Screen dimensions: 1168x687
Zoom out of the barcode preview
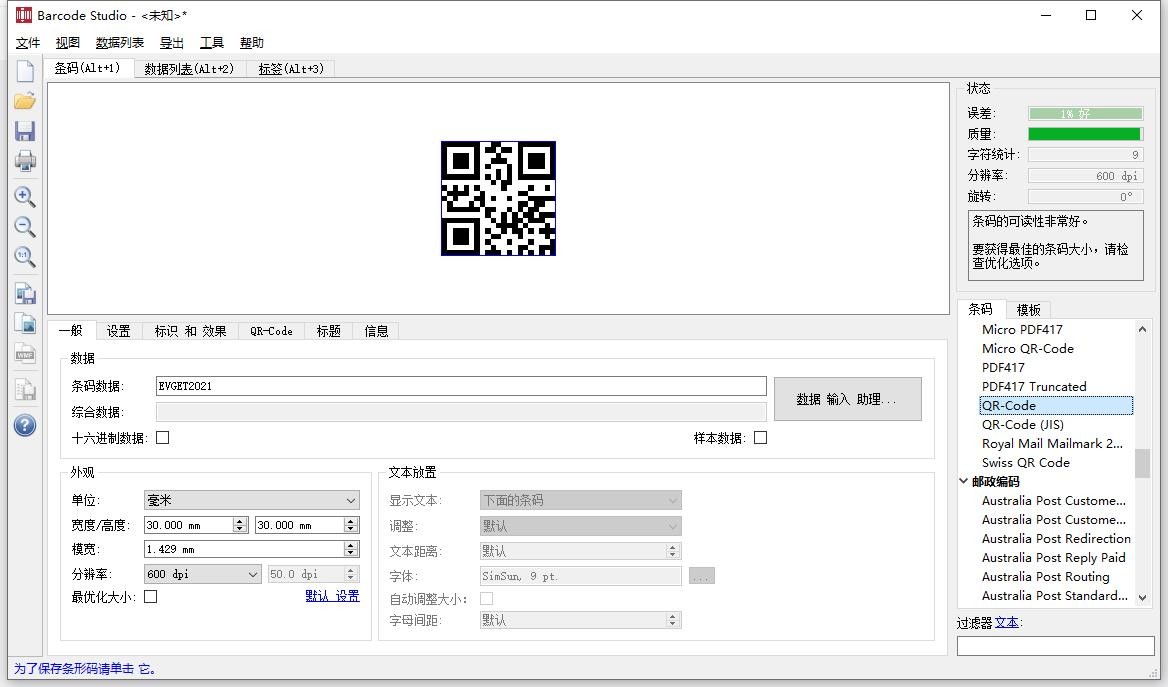click(x=25, y=227)
